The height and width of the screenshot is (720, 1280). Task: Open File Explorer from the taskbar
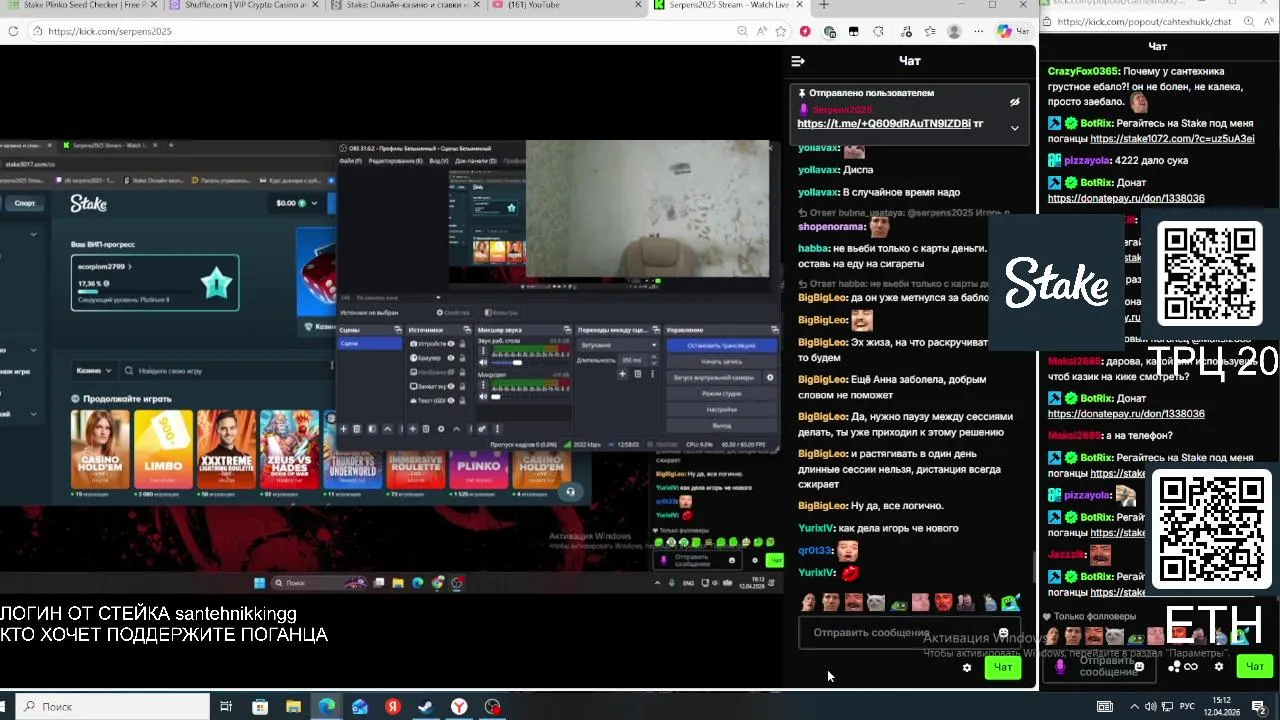point(293,706)
